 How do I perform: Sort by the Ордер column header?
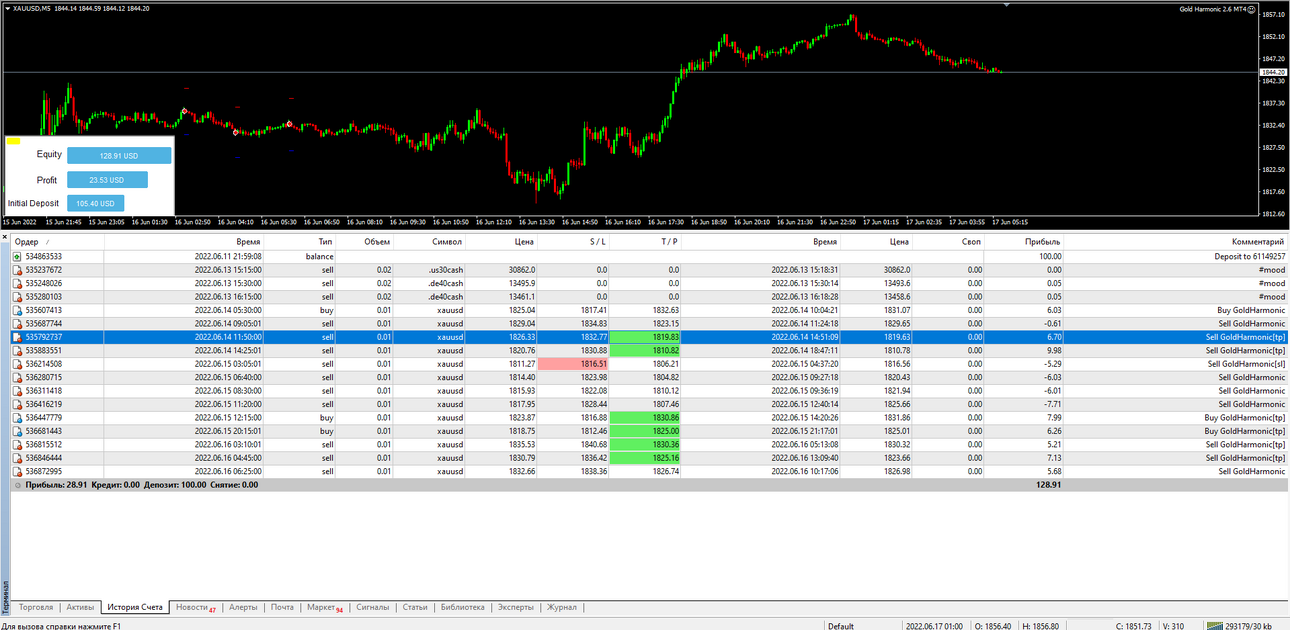click(x=57, y=242)
